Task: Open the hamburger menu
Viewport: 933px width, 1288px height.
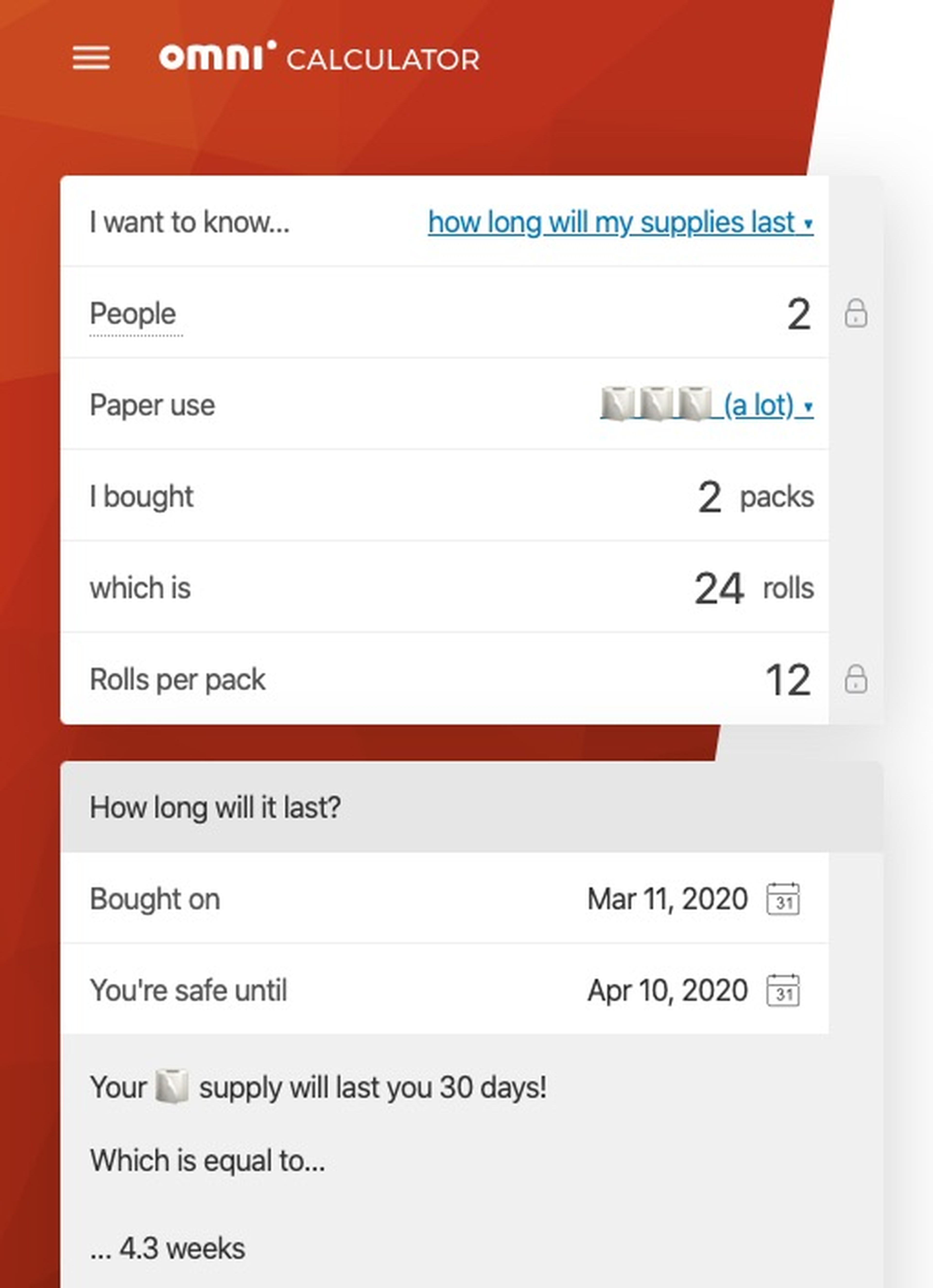Action: pos(91,58)
